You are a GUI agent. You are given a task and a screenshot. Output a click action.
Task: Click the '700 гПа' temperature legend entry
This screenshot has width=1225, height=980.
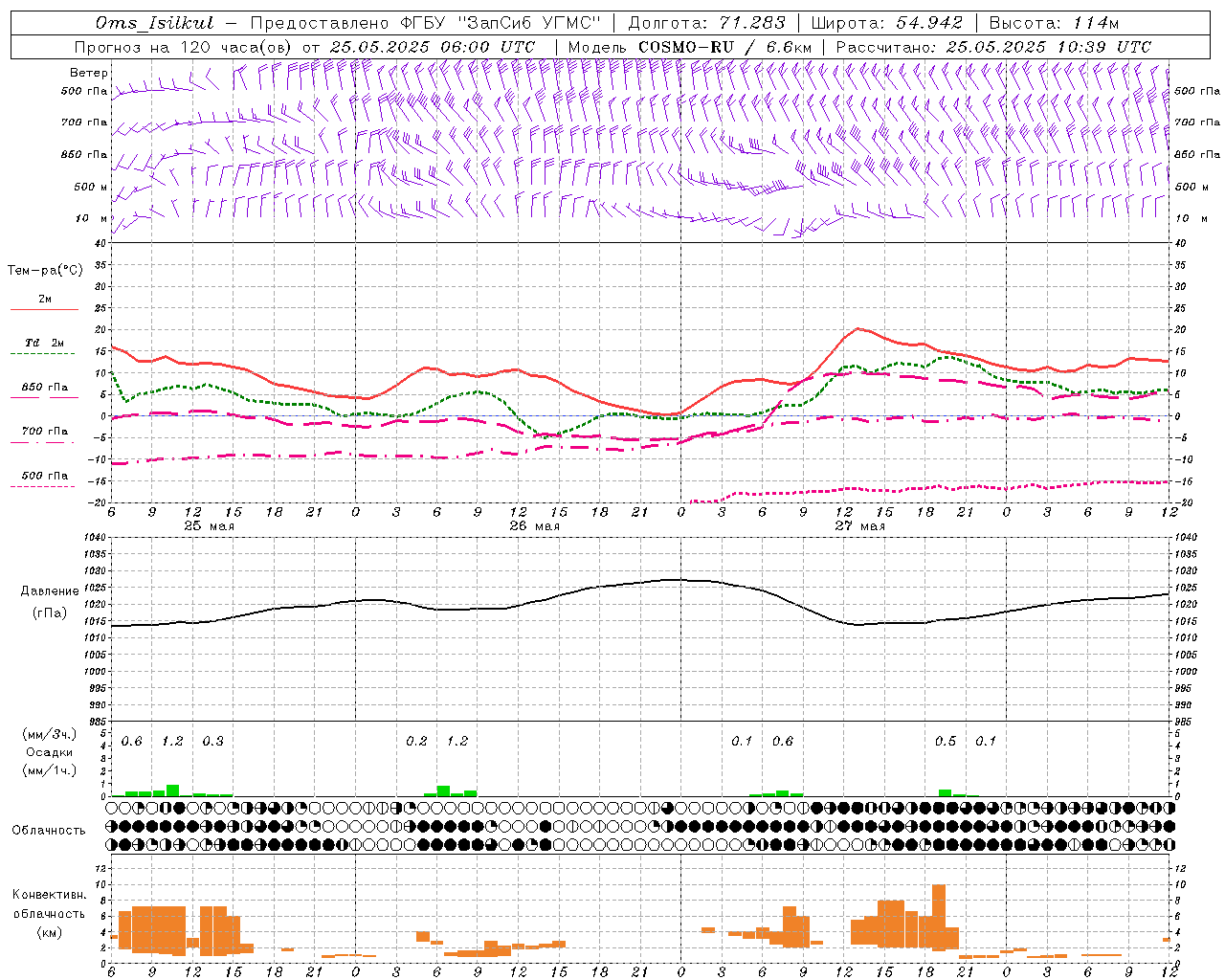coord(45,432)
